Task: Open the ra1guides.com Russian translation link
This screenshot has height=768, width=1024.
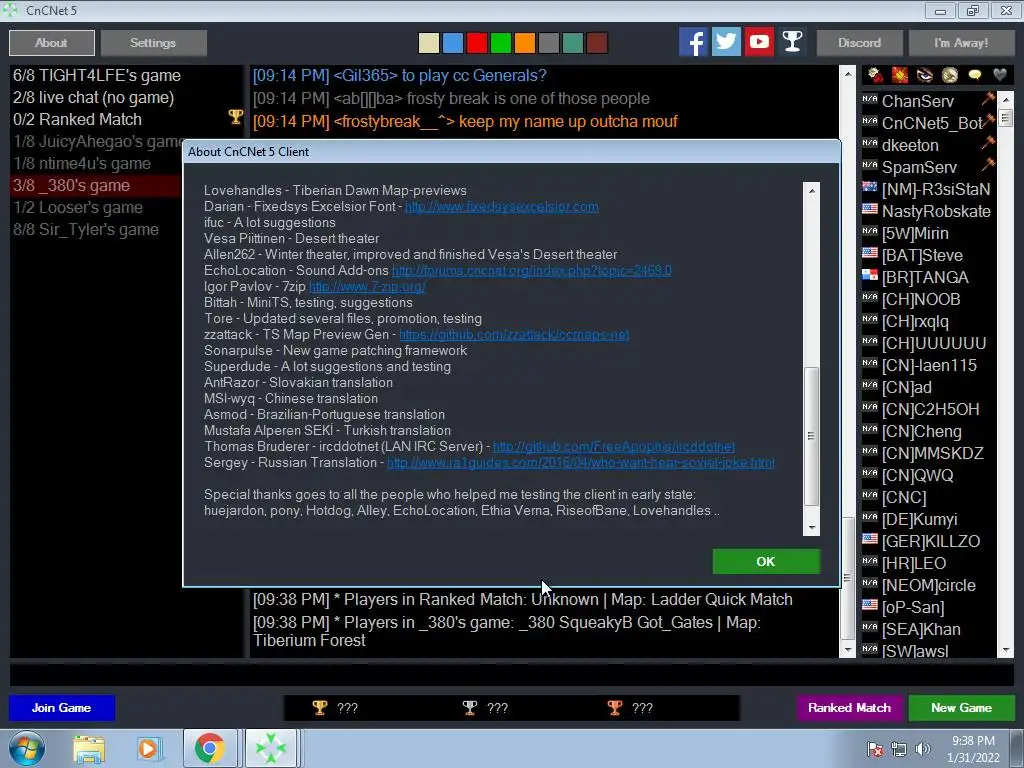Action: point(581,462)
